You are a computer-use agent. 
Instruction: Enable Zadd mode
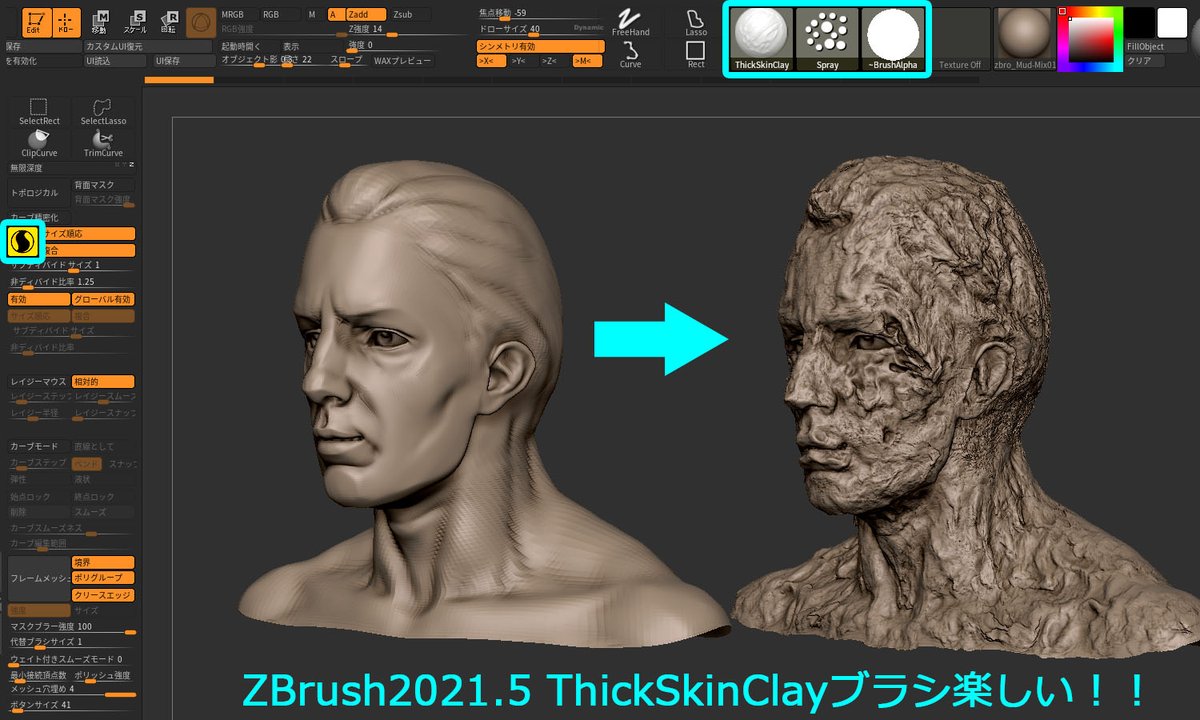(x=366, y=15)
